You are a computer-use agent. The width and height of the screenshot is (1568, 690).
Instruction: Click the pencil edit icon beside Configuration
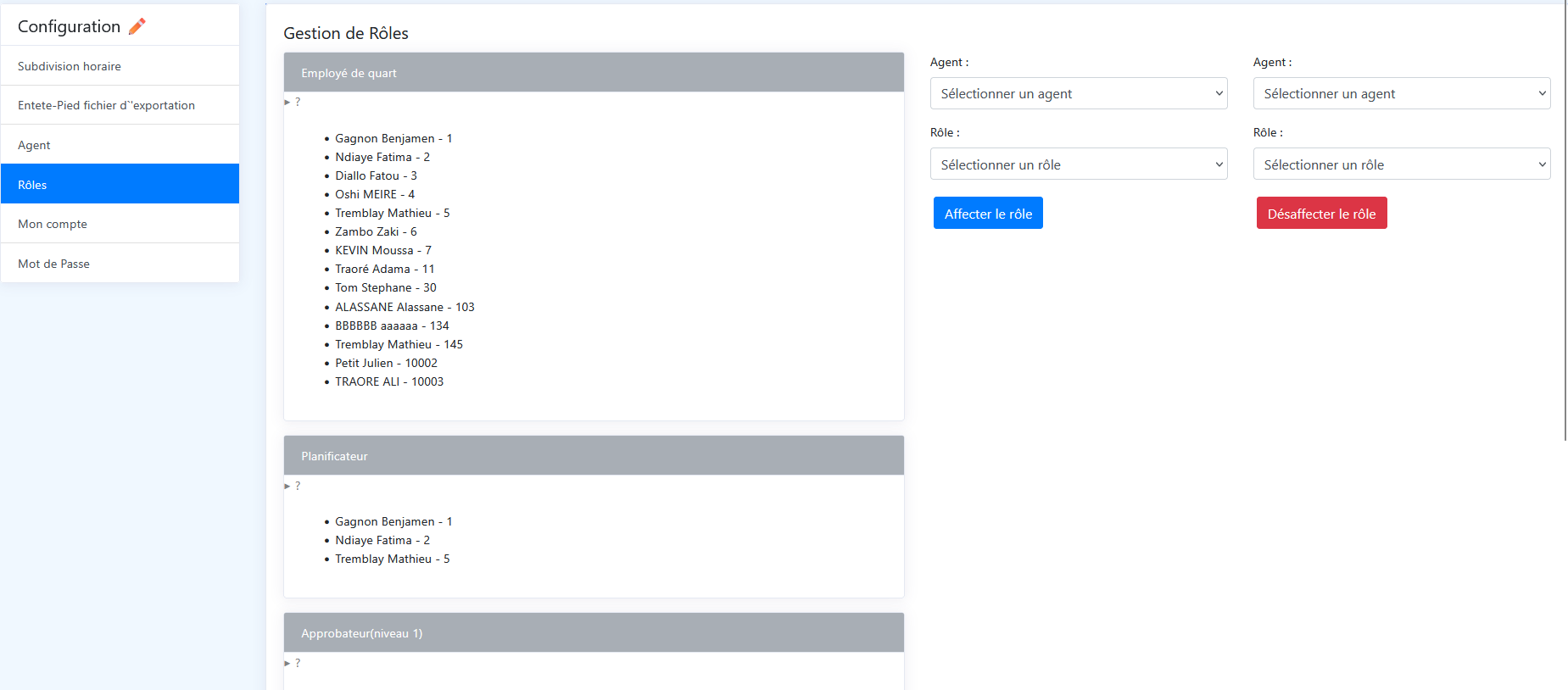pyautogui.click(x=137, y=26)
